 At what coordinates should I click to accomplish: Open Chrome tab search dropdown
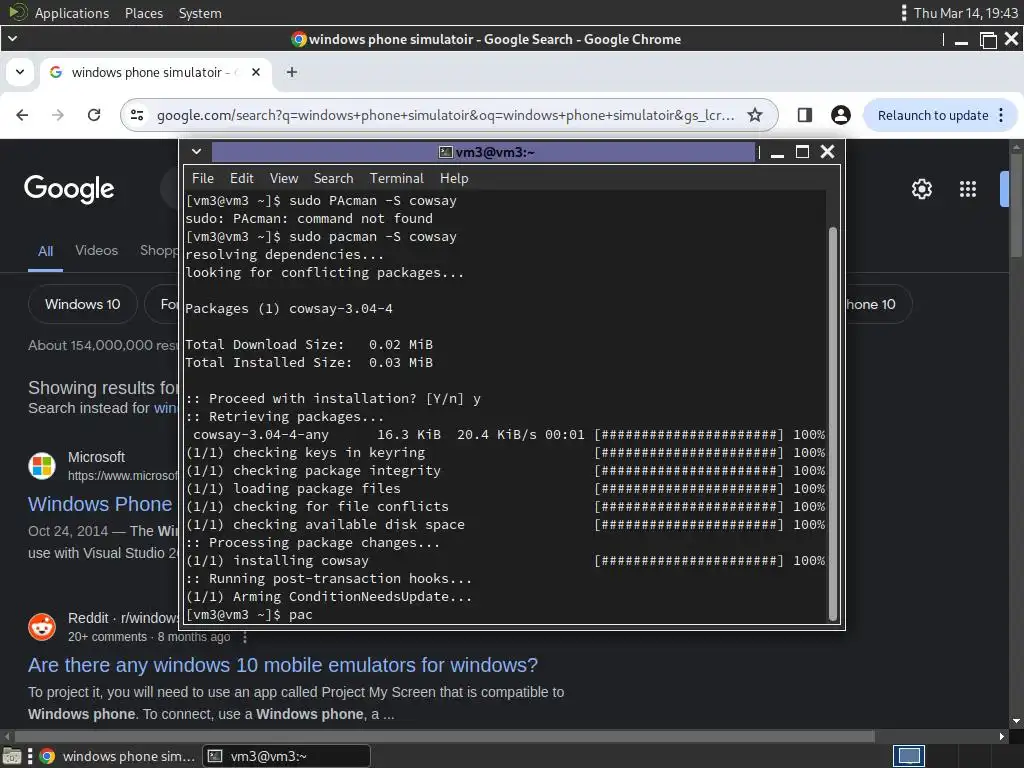20,72
